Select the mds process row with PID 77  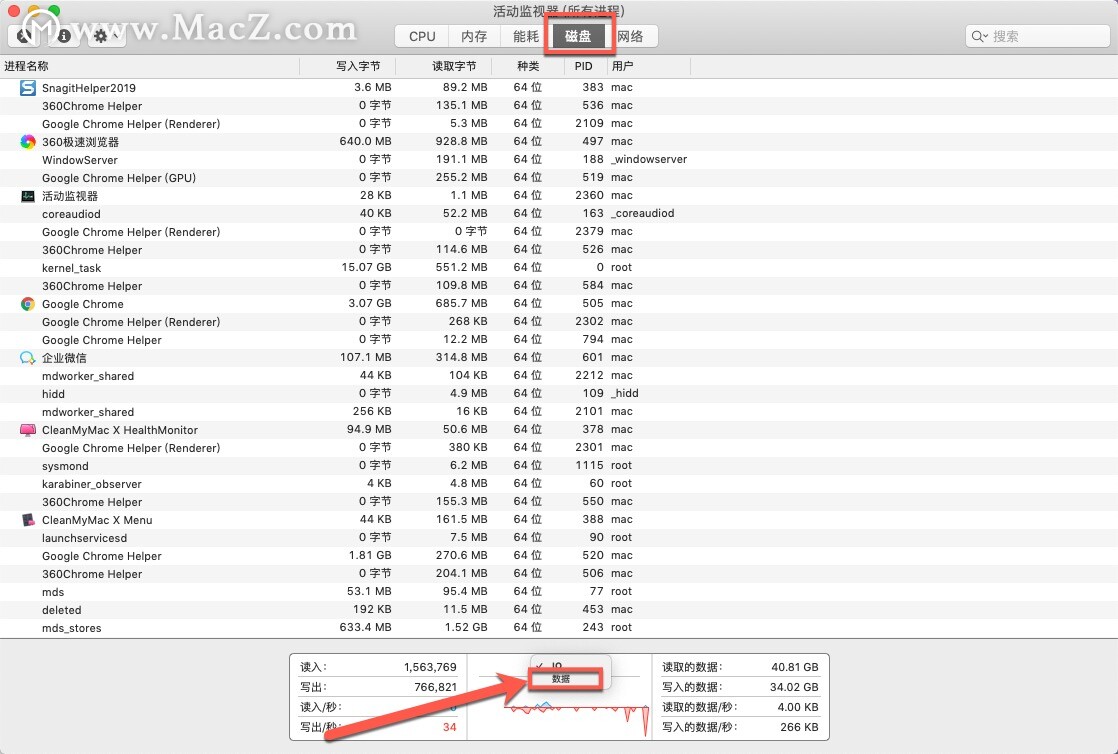tap(559, 592)
